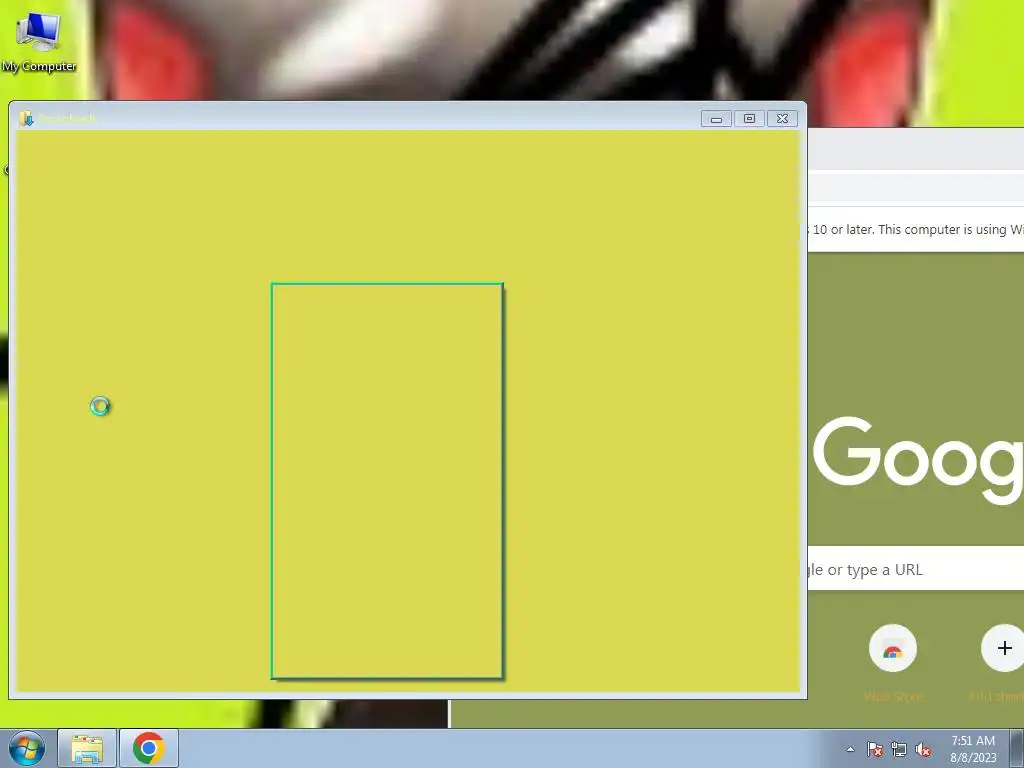The height and width of the screenshot is (768, 1024).
Task: Click the Google logo in Chrome
Action: click(x=918, y=460)
